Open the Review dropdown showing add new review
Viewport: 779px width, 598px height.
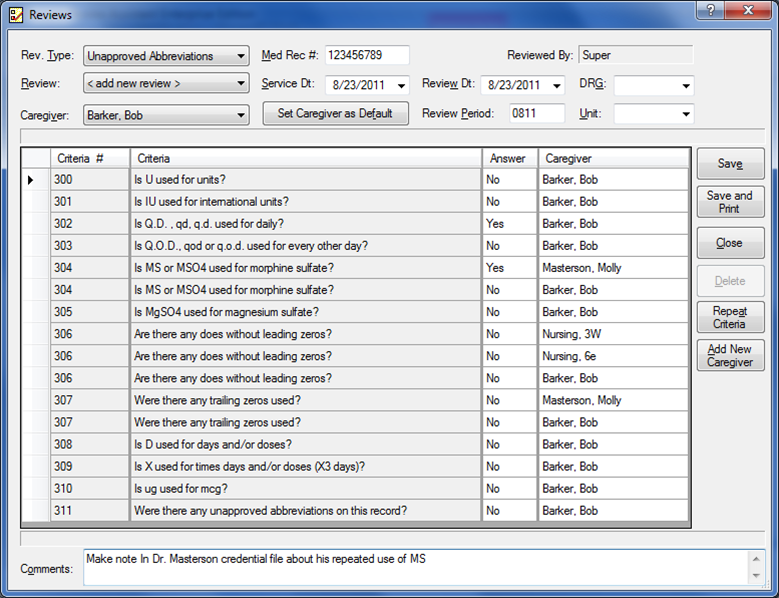(x=241, y=83)
